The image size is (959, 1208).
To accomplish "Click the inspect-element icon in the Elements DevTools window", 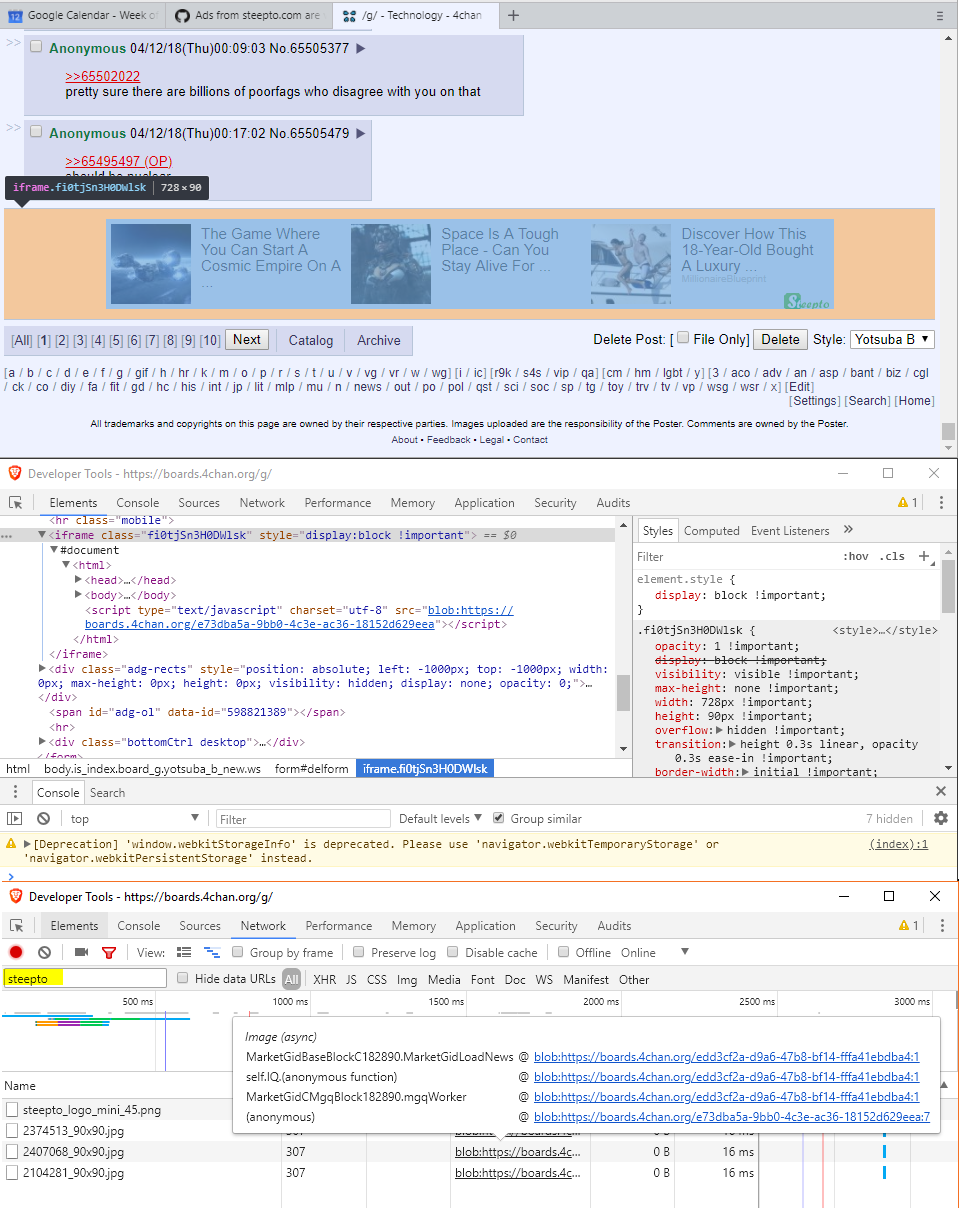I will coord(16,503).
